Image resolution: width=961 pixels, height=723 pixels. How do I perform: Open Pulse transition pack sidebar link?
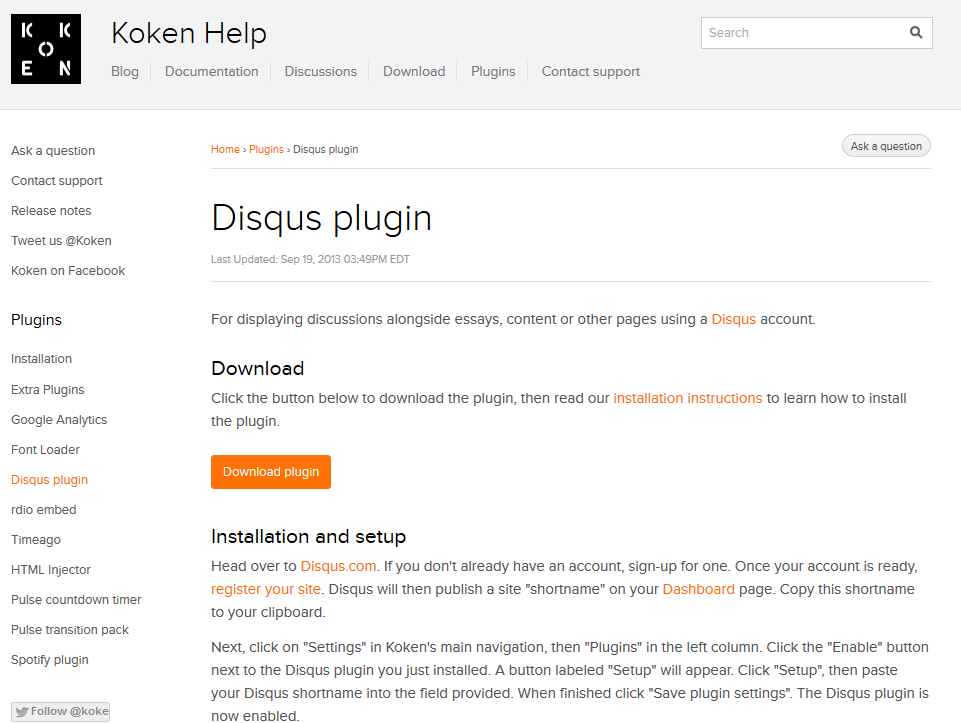[x=70, y=630]
